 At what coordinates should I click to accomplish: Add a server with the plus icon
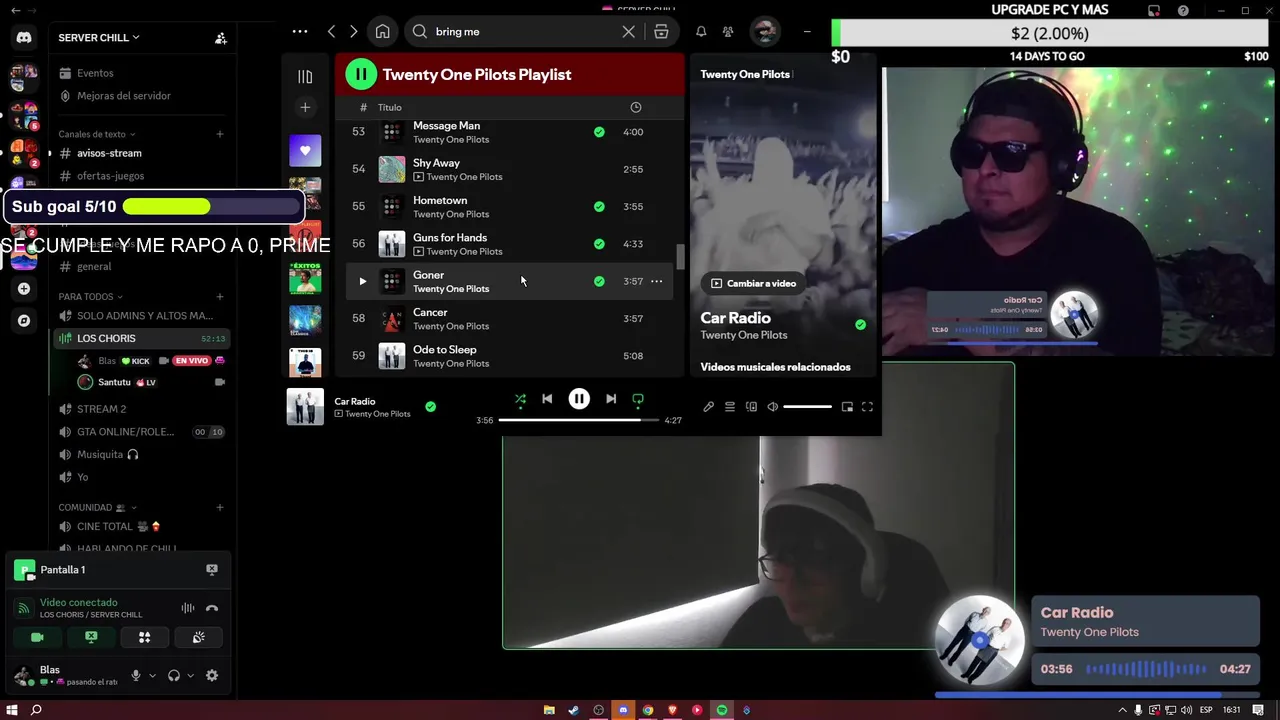(x=24, y=289)
